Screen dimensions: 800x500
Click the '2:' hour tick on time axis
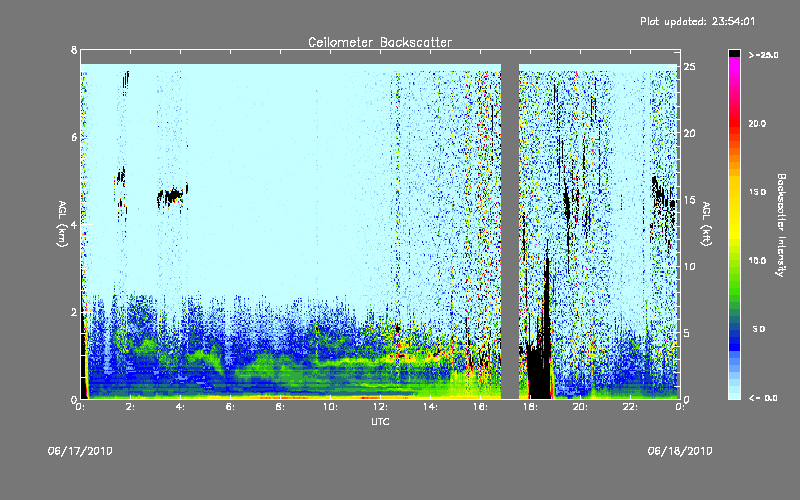pos(130,407)
